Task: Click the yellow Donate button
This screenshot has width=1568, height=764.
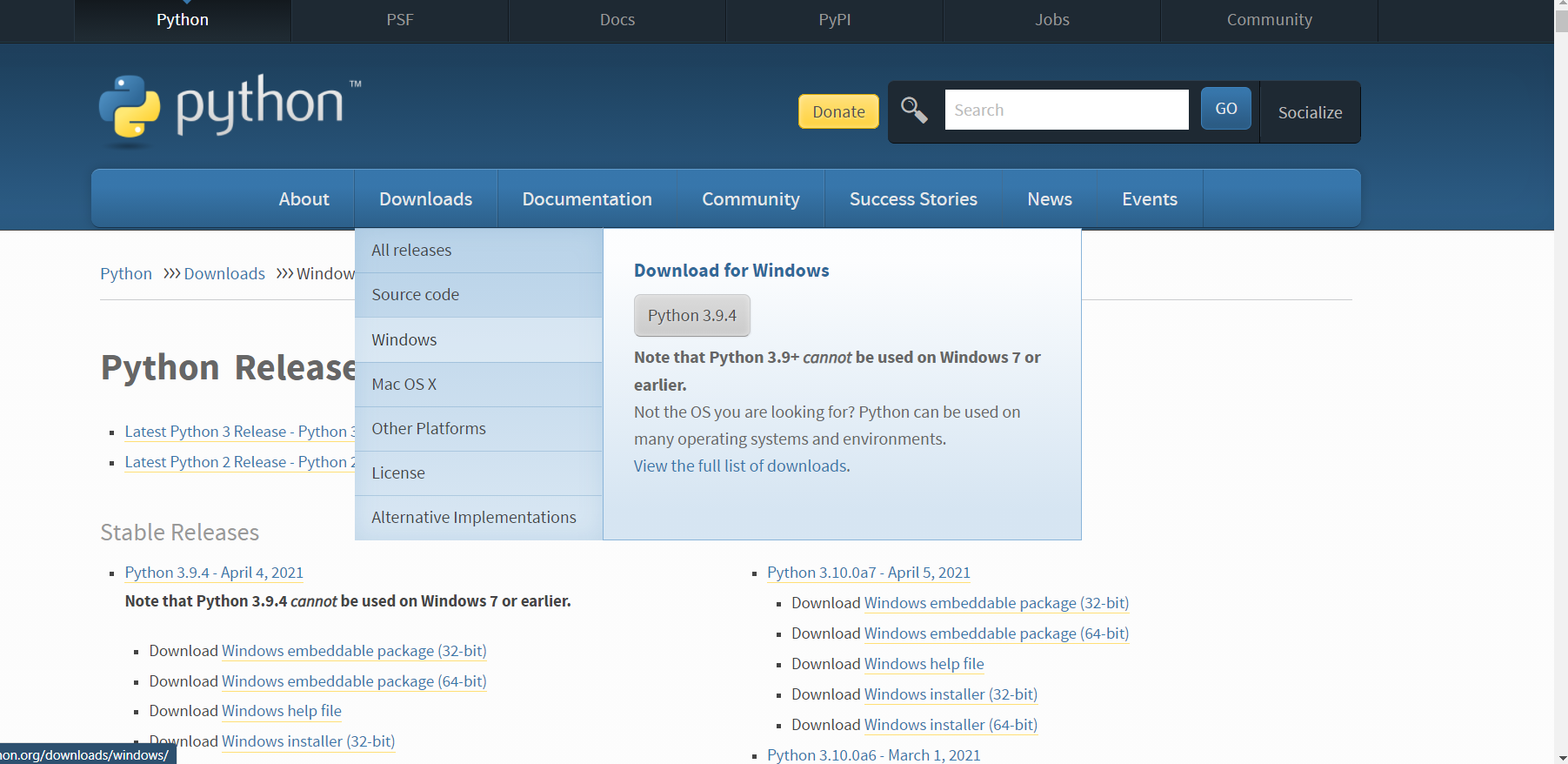Action: pyautogui.click(x=838, y=111)
